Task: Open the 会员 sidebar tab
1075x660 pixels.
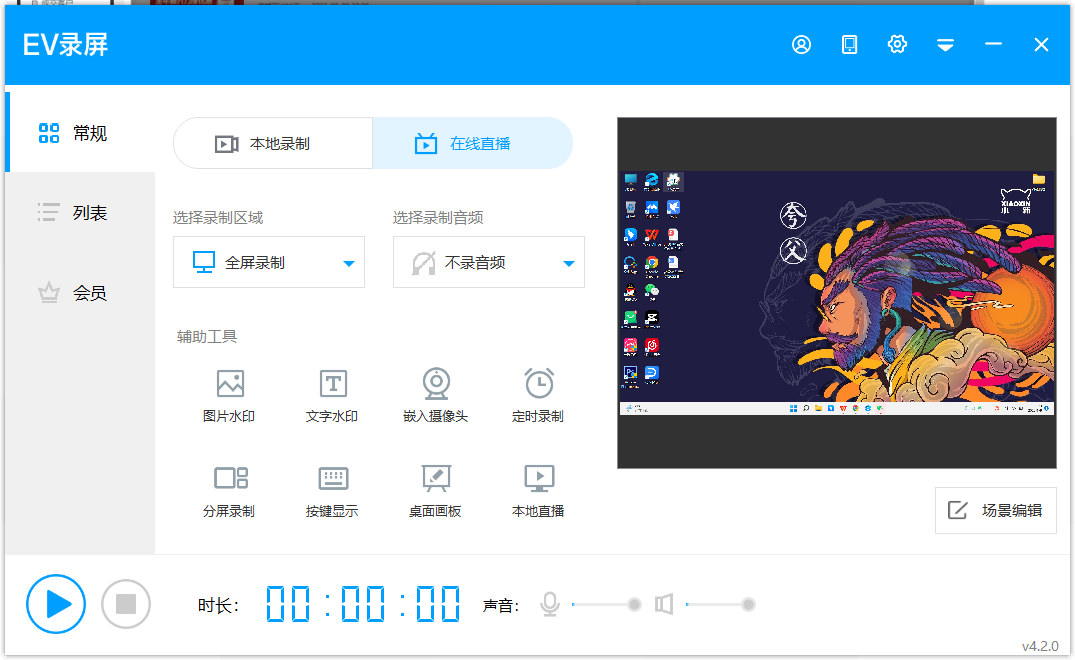Action: (80, 293)
